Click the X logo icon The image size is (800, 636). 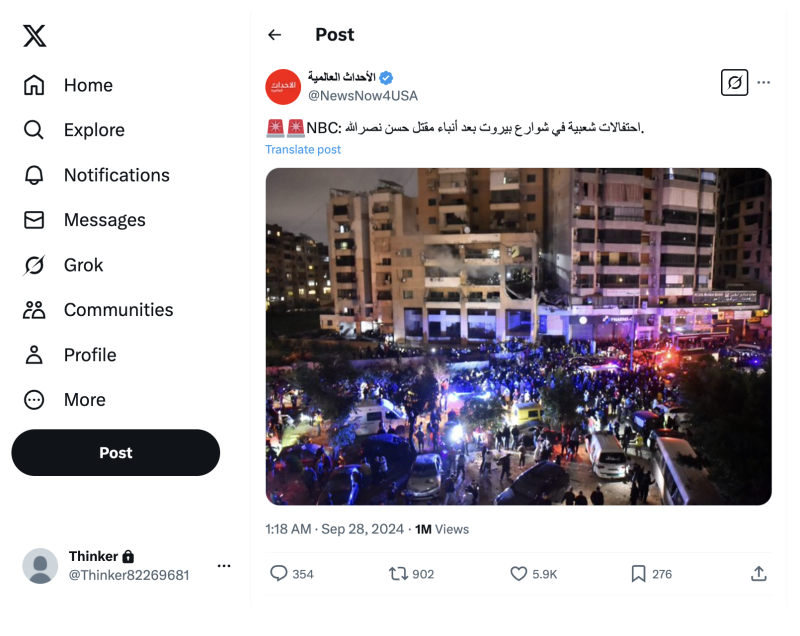tap(34, 36)
